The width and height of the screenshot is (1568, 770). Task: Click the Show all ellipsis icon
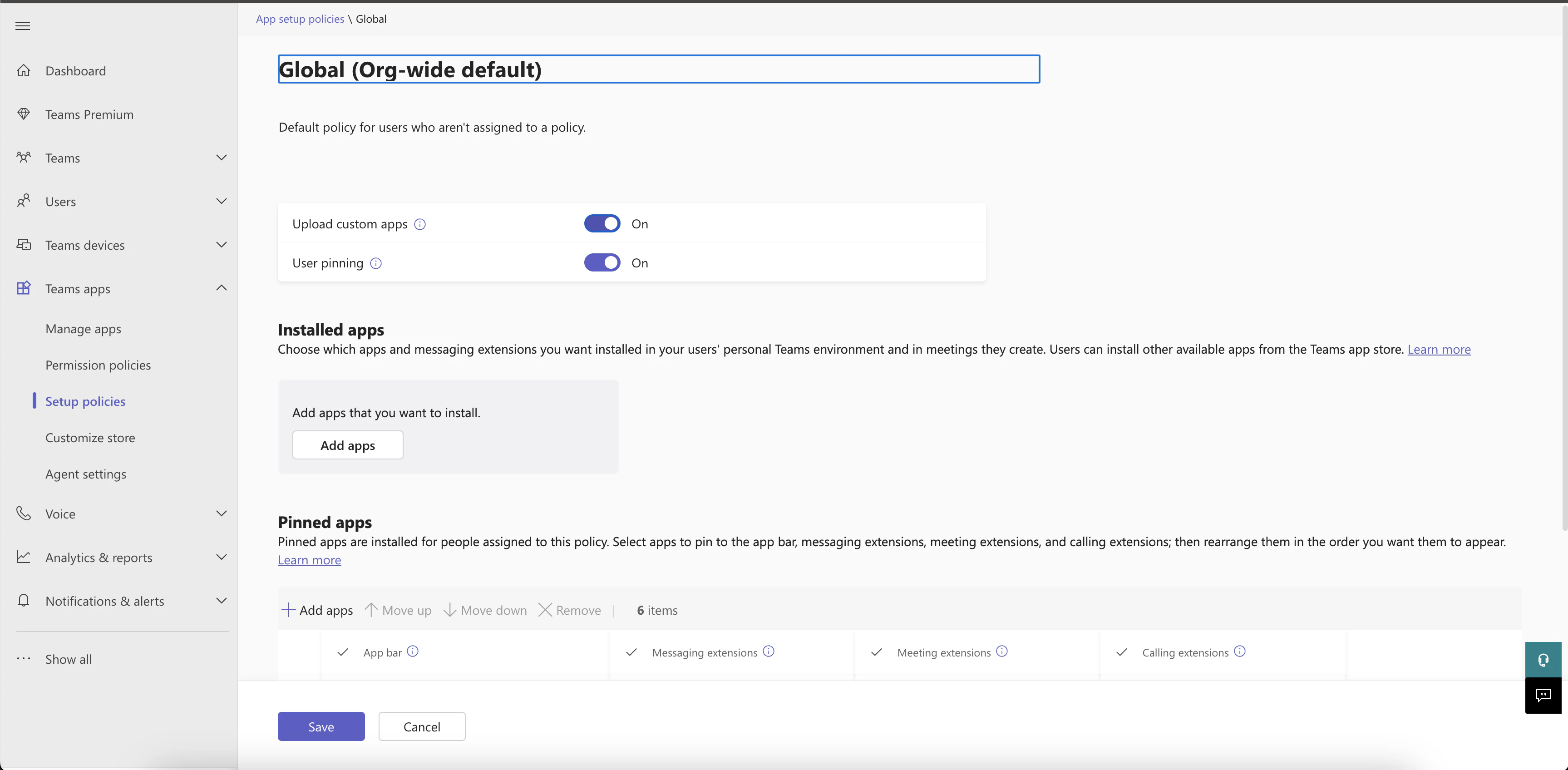click(x=23, y=658)
